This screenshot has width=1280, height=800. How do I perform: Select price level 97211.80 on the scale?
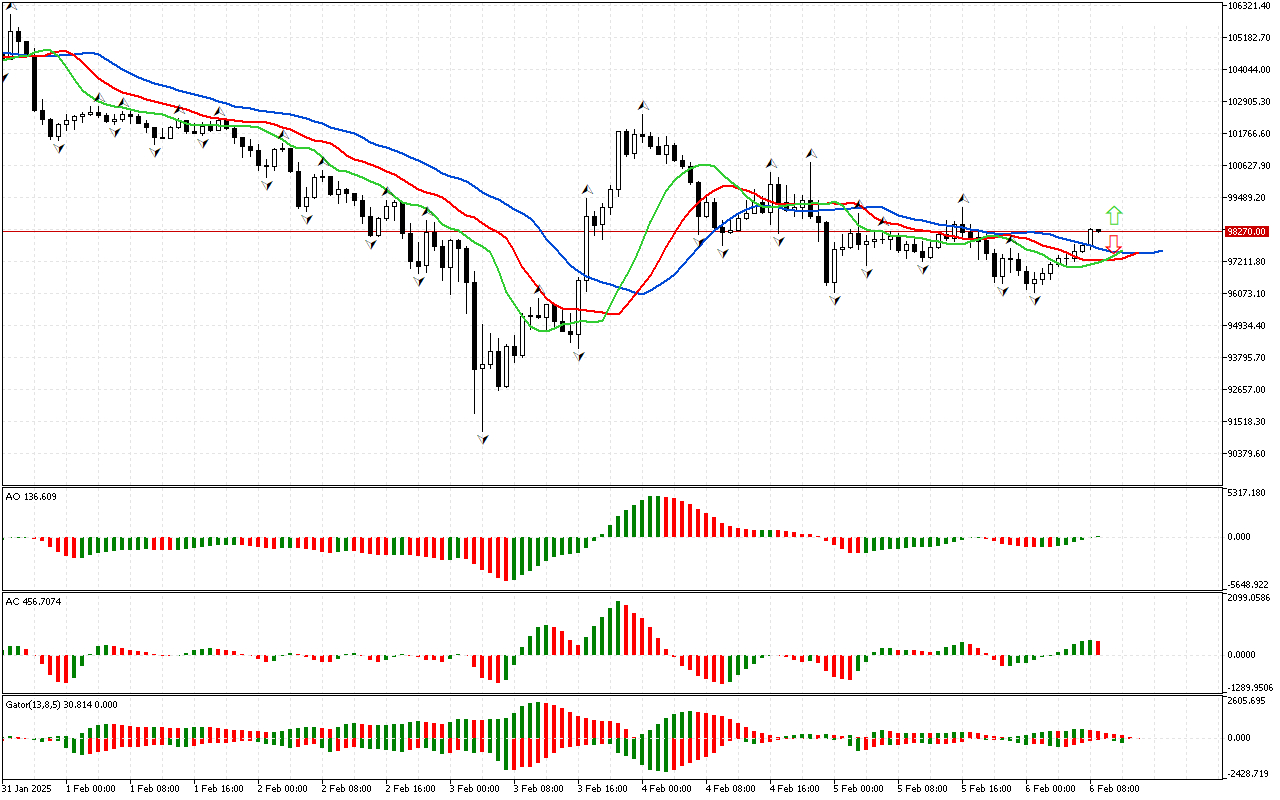tap(1247, 262)
